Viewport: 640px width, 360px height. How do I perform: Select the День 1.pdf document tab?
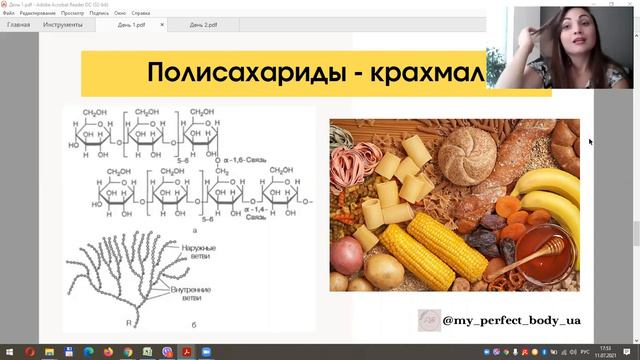coord(131,25)
